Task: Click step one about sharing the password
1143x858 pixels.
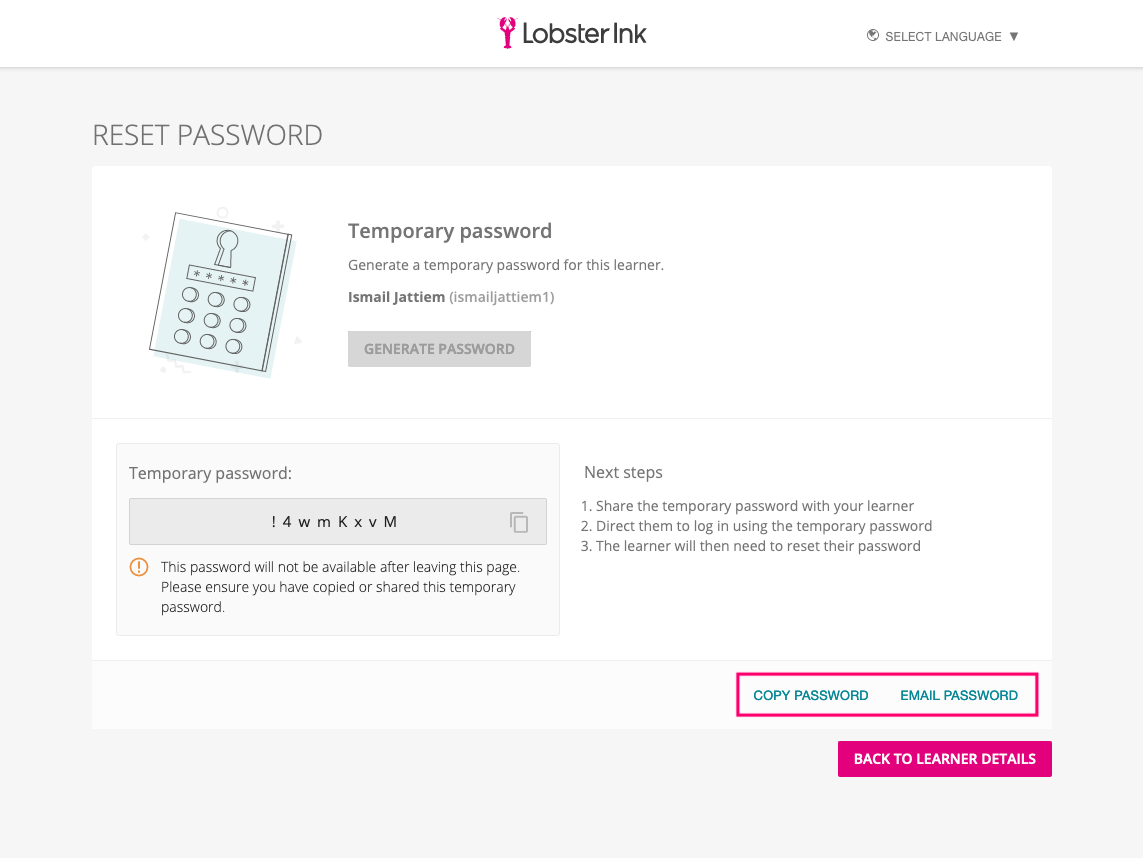Action: pyautogui.click(x=747, y=506)
